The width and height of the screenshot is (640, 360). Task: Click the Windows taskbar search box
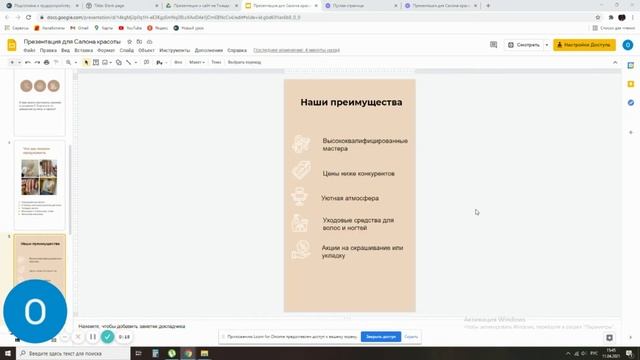[73, 353]
